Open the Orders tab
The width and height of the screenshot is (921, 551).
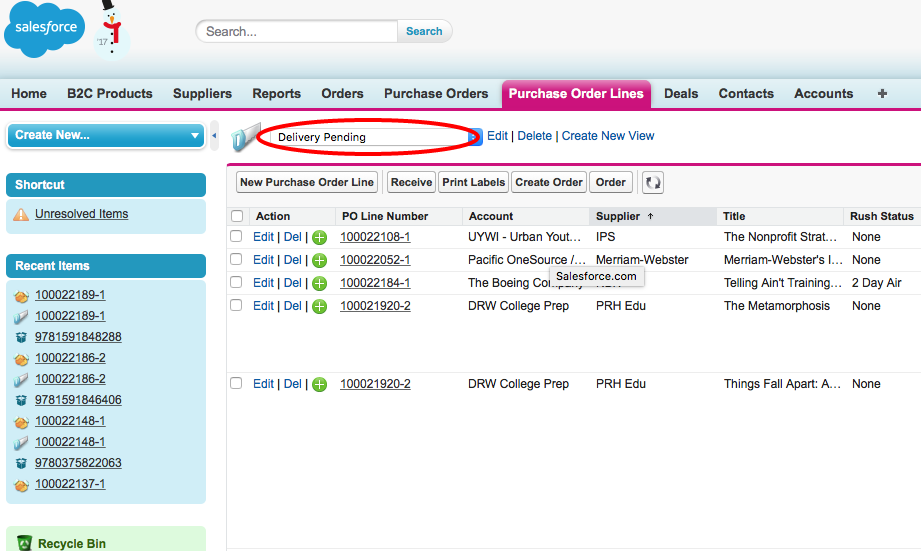(x=342, y=93)
